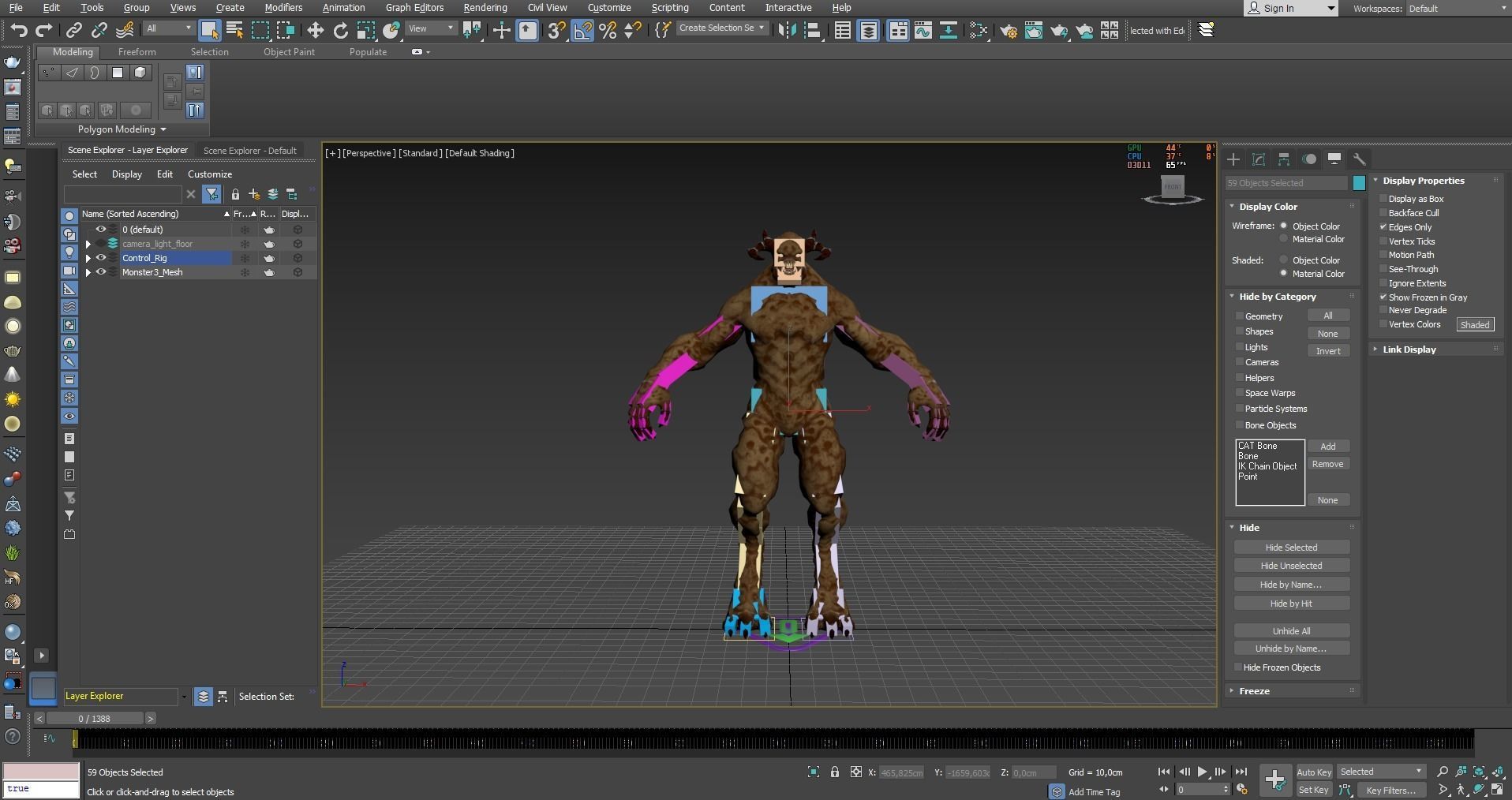Expand the Control_Rig layer
Screen dimensions: 1512x800
[88, 258]
